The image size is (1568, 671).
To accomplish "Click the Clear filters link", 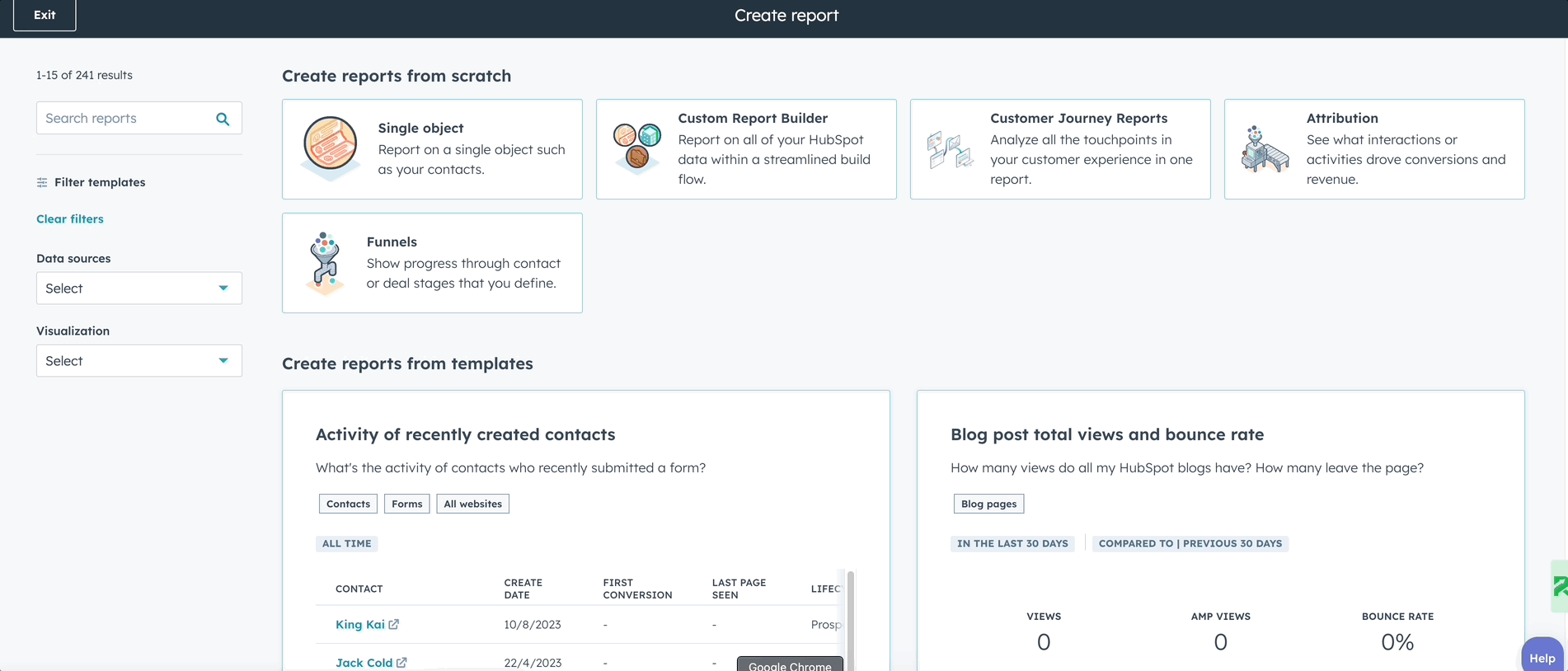I will coord(69,218).
